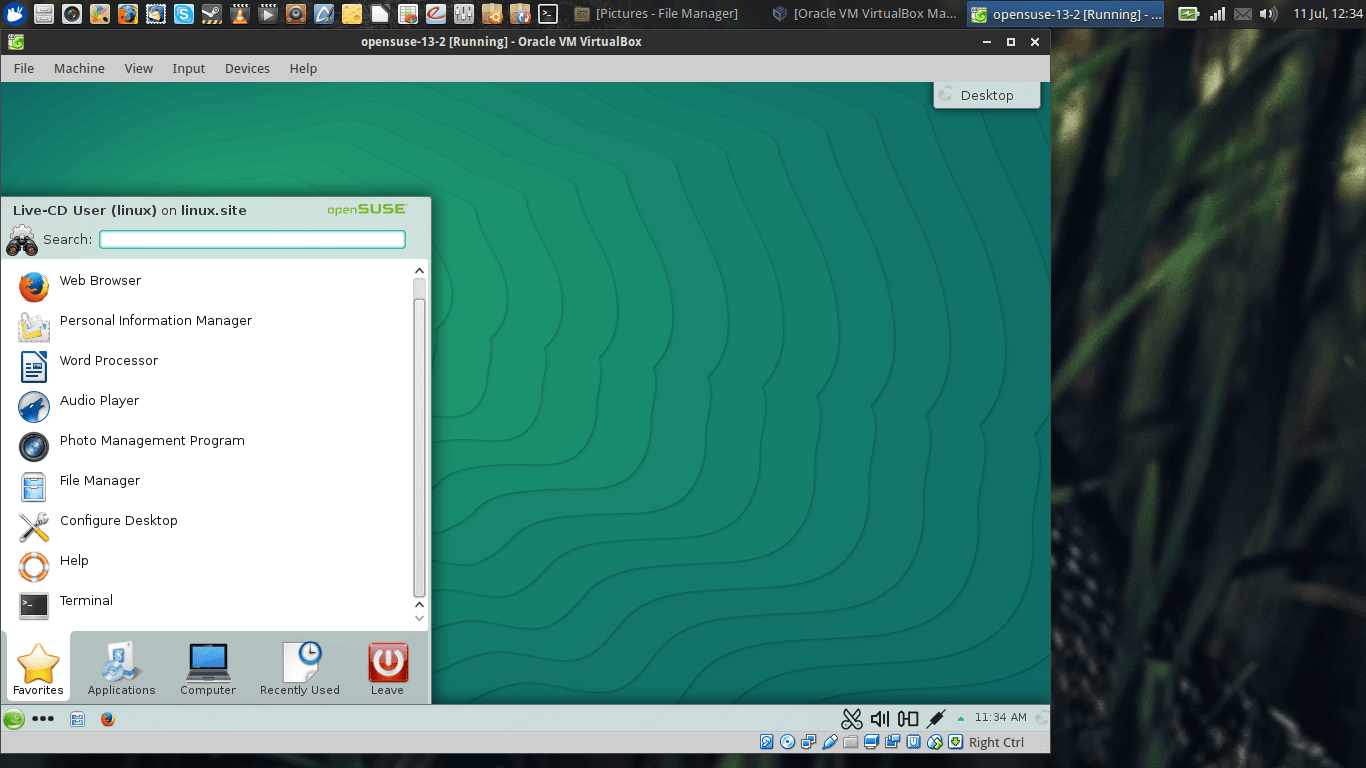This screenshot has width=1366, height=768.
Task: Switch to Applications tab
Action: point(121,668)
